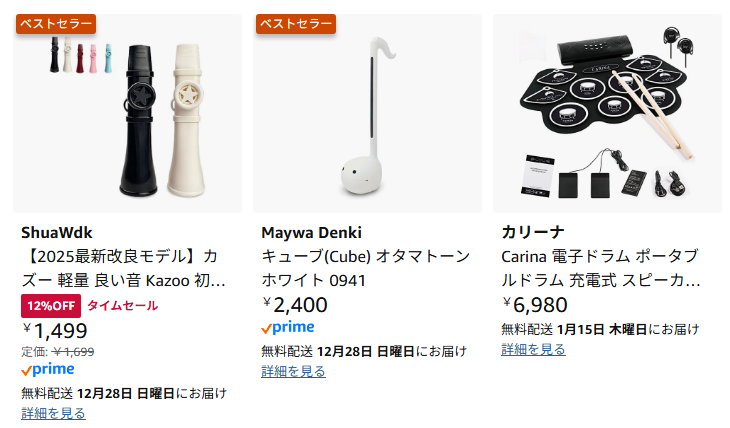Viewport: 730px width, 428px height.
Task: Open the kazoo product image
Action: (128, 113)
